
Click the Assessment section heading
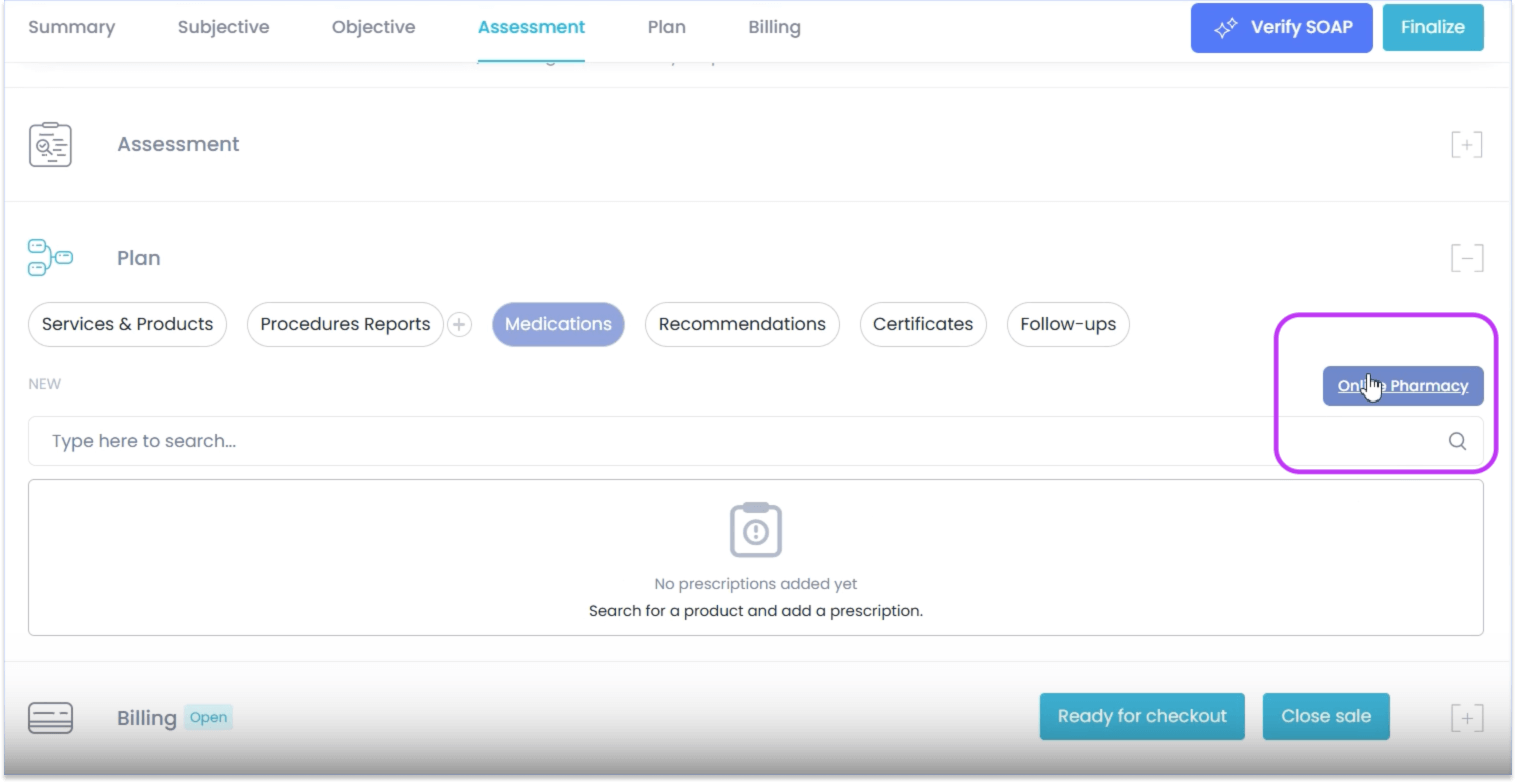[178, 144]
